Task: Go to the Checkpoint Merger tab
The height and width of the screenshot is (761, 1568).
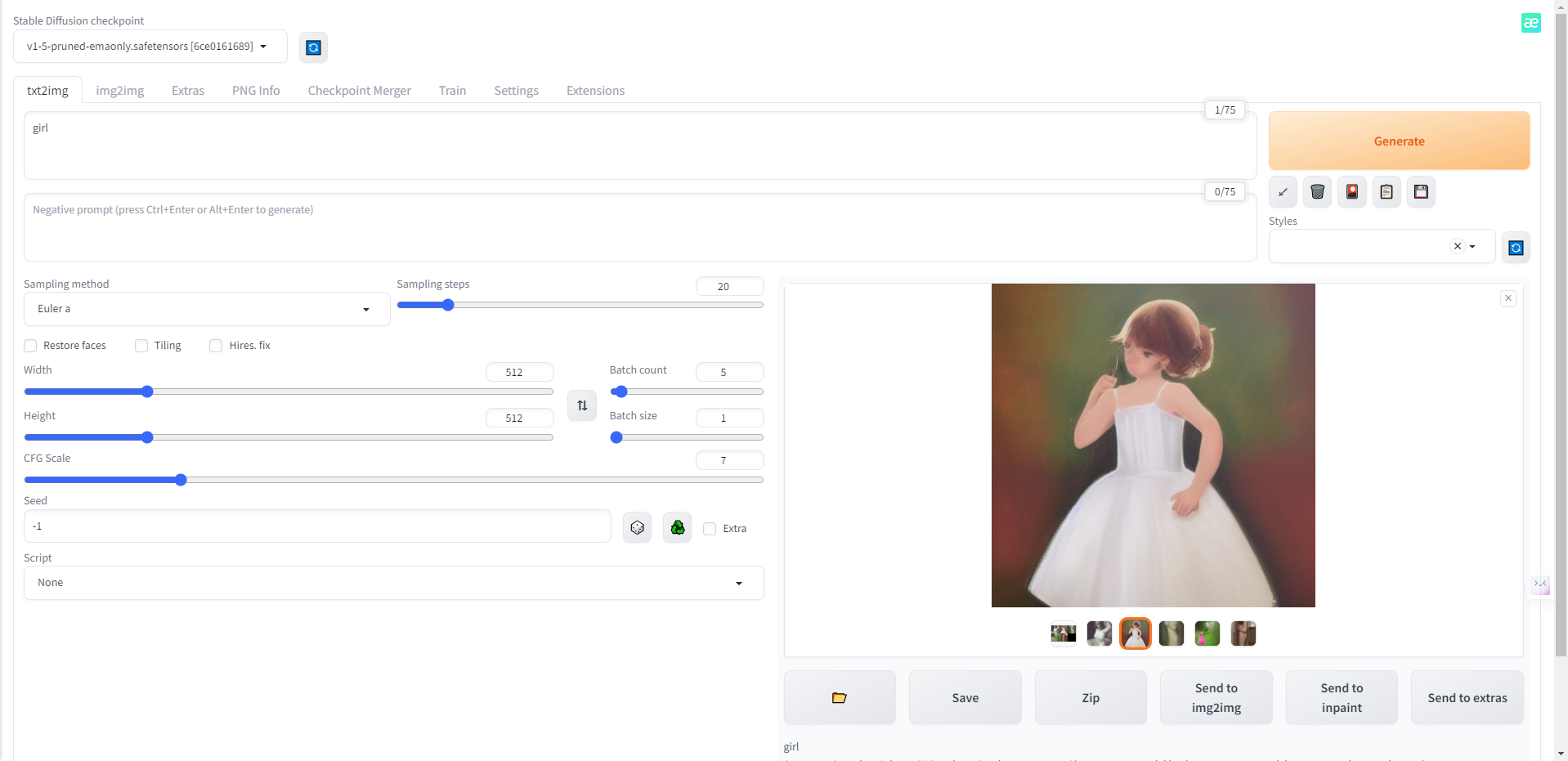Action: click(x=360, y=91)
